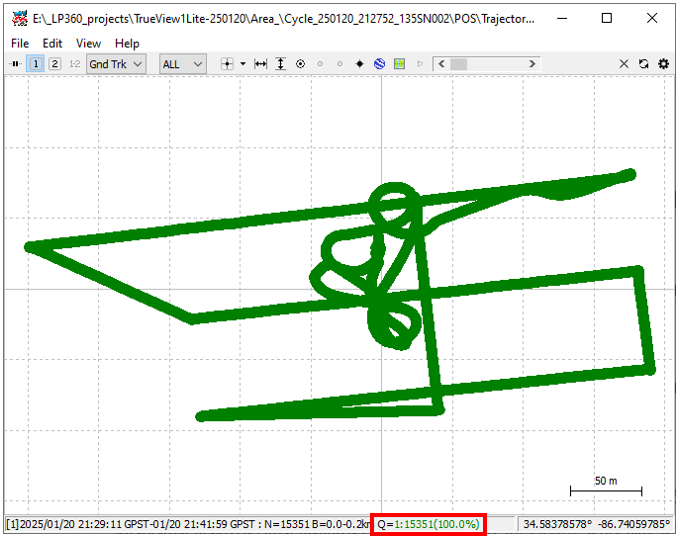Click the 34.58378578° -86.74059785° coordinates

(x=596, y=524)
